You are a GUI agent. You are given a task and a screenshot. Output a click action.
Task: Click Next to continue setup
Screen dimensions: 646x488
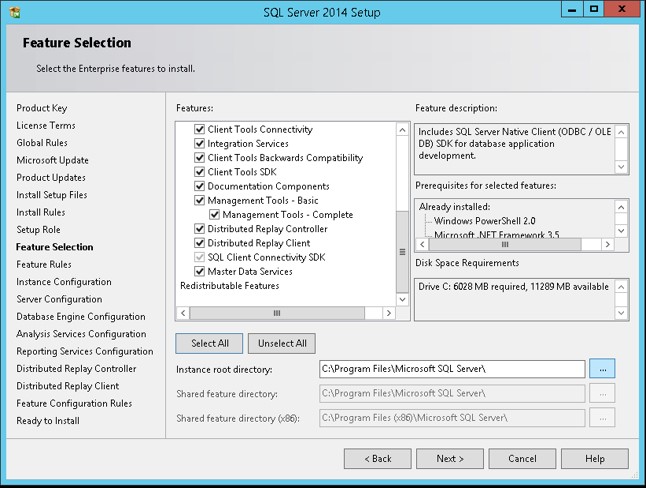tap(449, 459)
